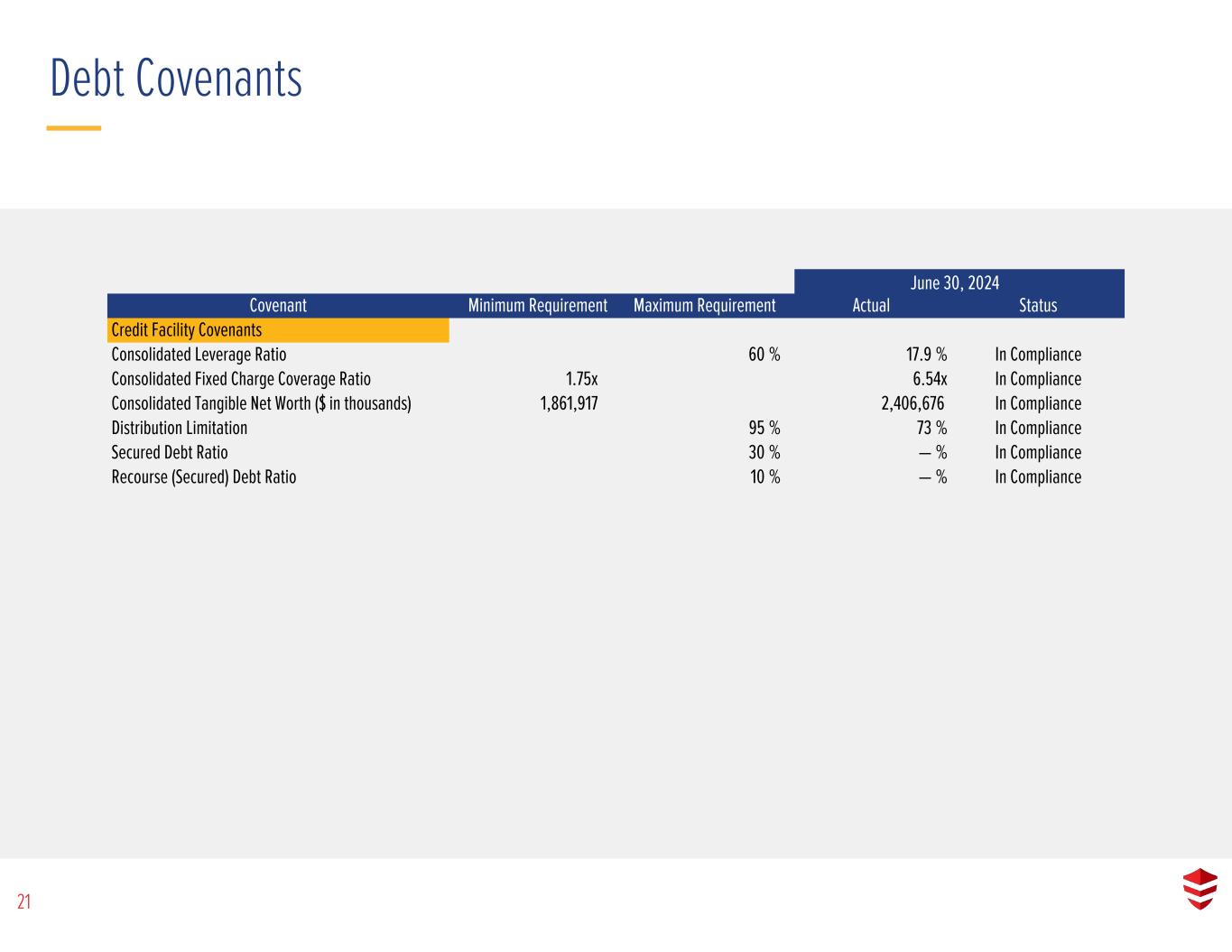Image resolution: width=1232 pixels, height=952 pixels.
Task: Click the Minimum Requirement column header
Action: tap(538, 306)
